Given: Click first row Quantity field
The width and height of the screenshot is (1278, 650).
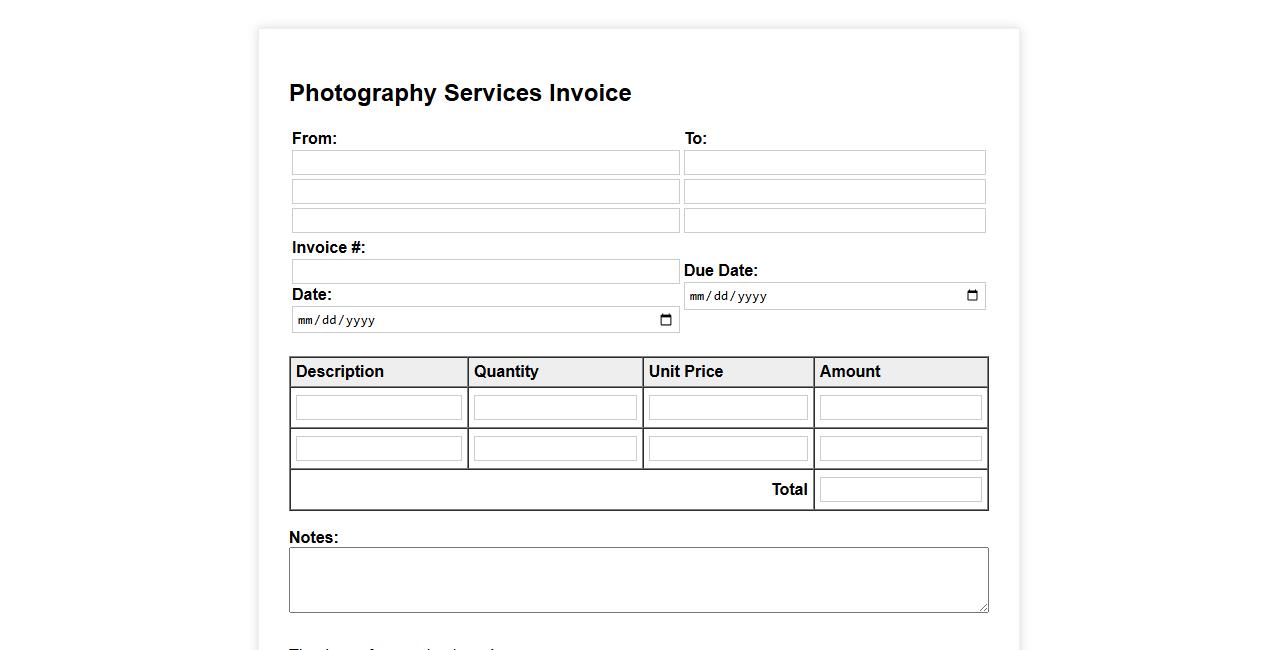Looking at the screenshot, I should pyautogui.click(x=555, y=408).
